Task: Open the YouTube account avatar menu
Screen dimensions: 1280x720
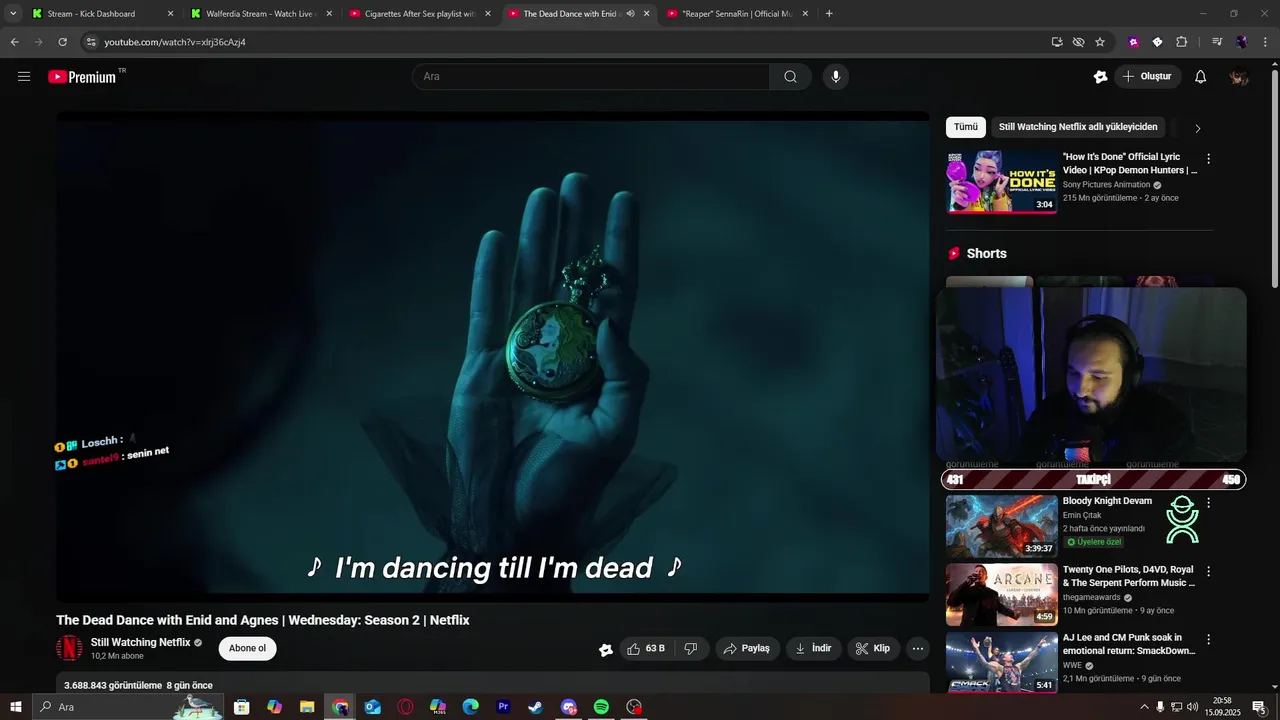Action: point(1239,77)
